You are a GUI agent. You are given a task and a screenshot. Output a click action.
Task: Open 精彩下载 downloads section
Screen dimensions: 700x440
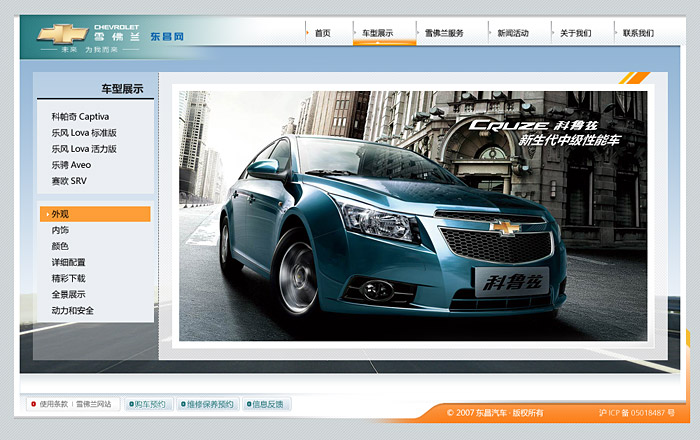[68, 278]
